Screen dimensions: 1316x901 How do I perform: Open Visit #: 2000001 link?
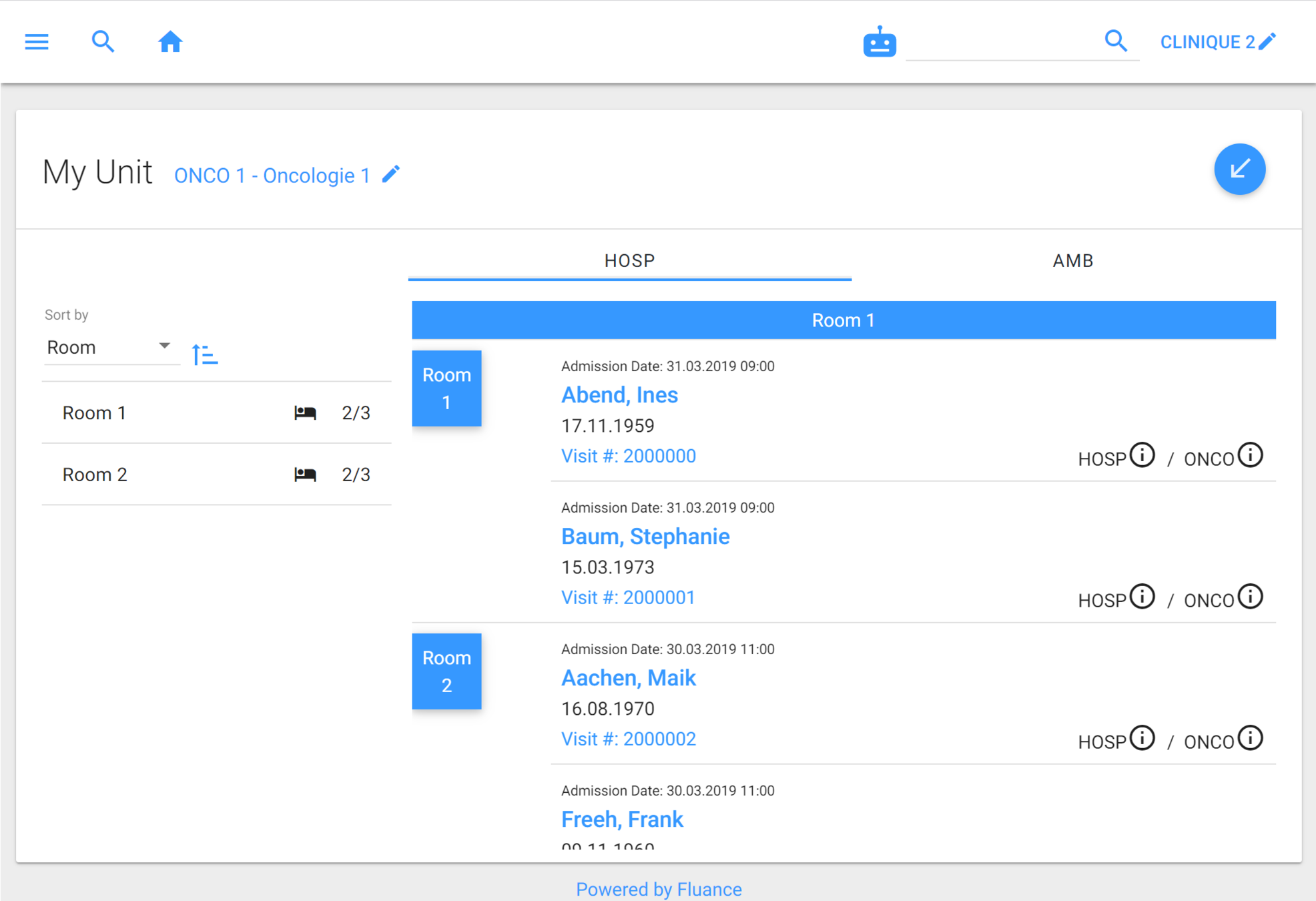(x=628, y=597)
